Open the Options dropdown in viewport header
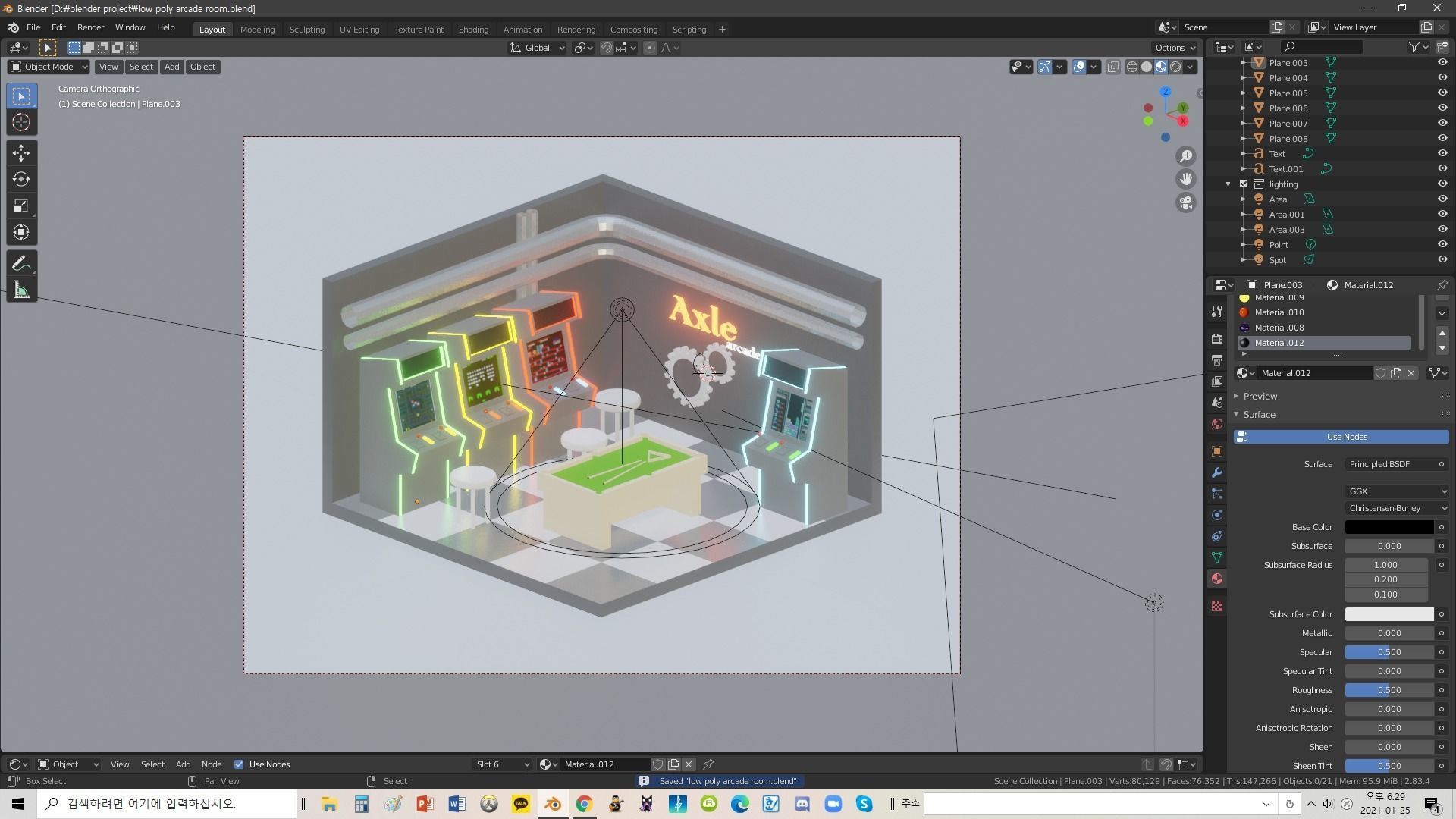The width and height of the screenshot is (1456, 819). [1175, 48]
